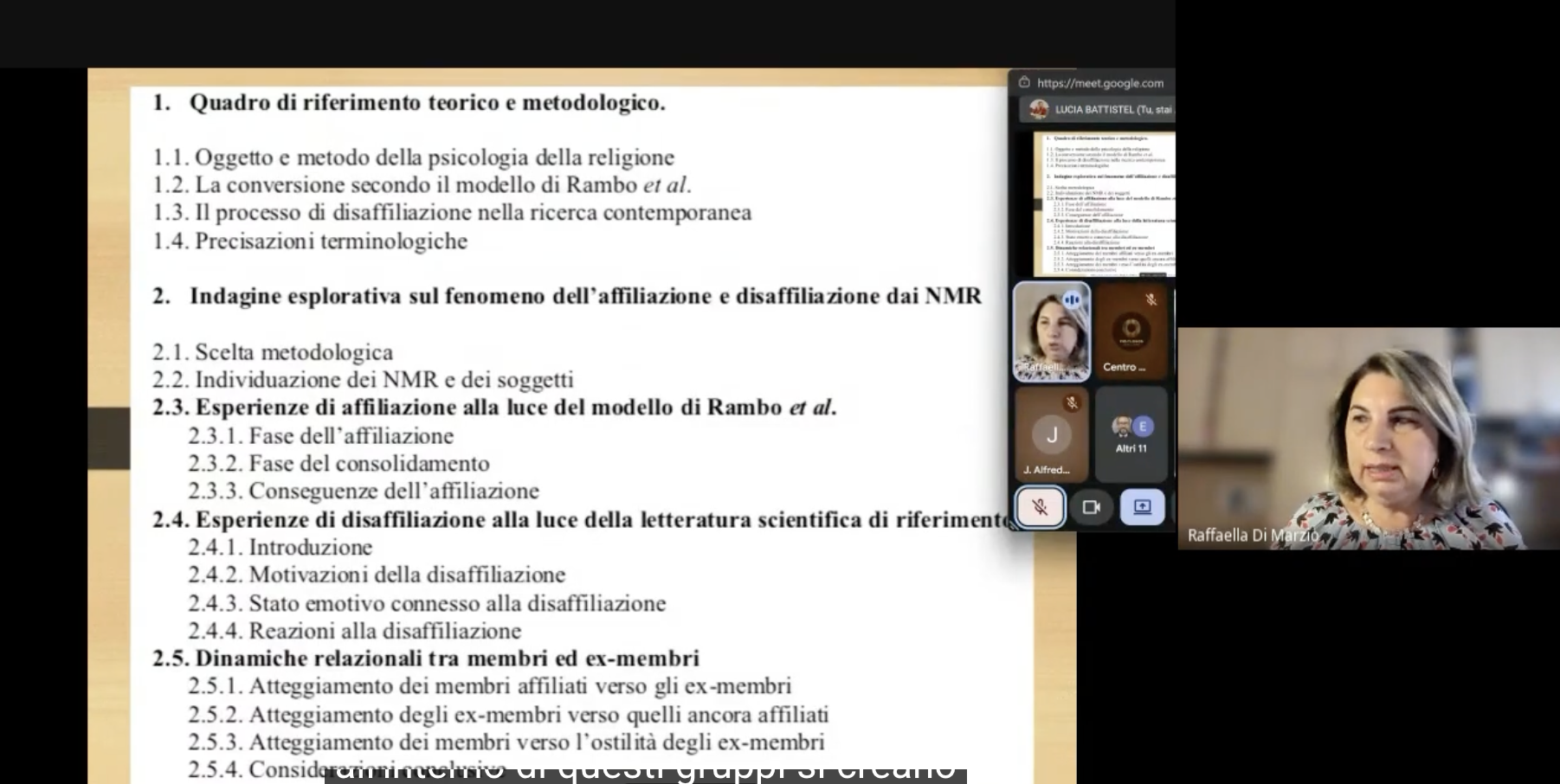
Task: Click the muted mic icon on Centro tile
Action: point(1151,299)
